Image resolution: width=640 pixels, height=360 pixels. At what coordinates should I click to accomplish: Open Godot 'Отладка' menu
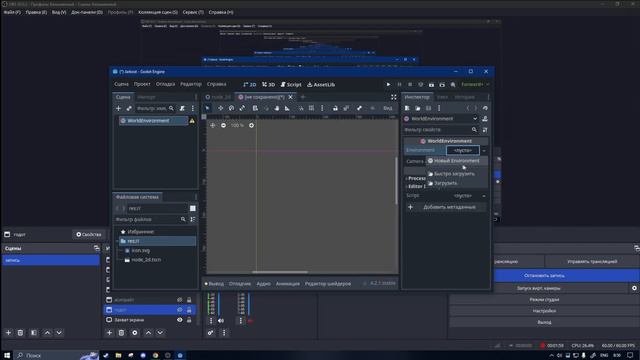165,84
